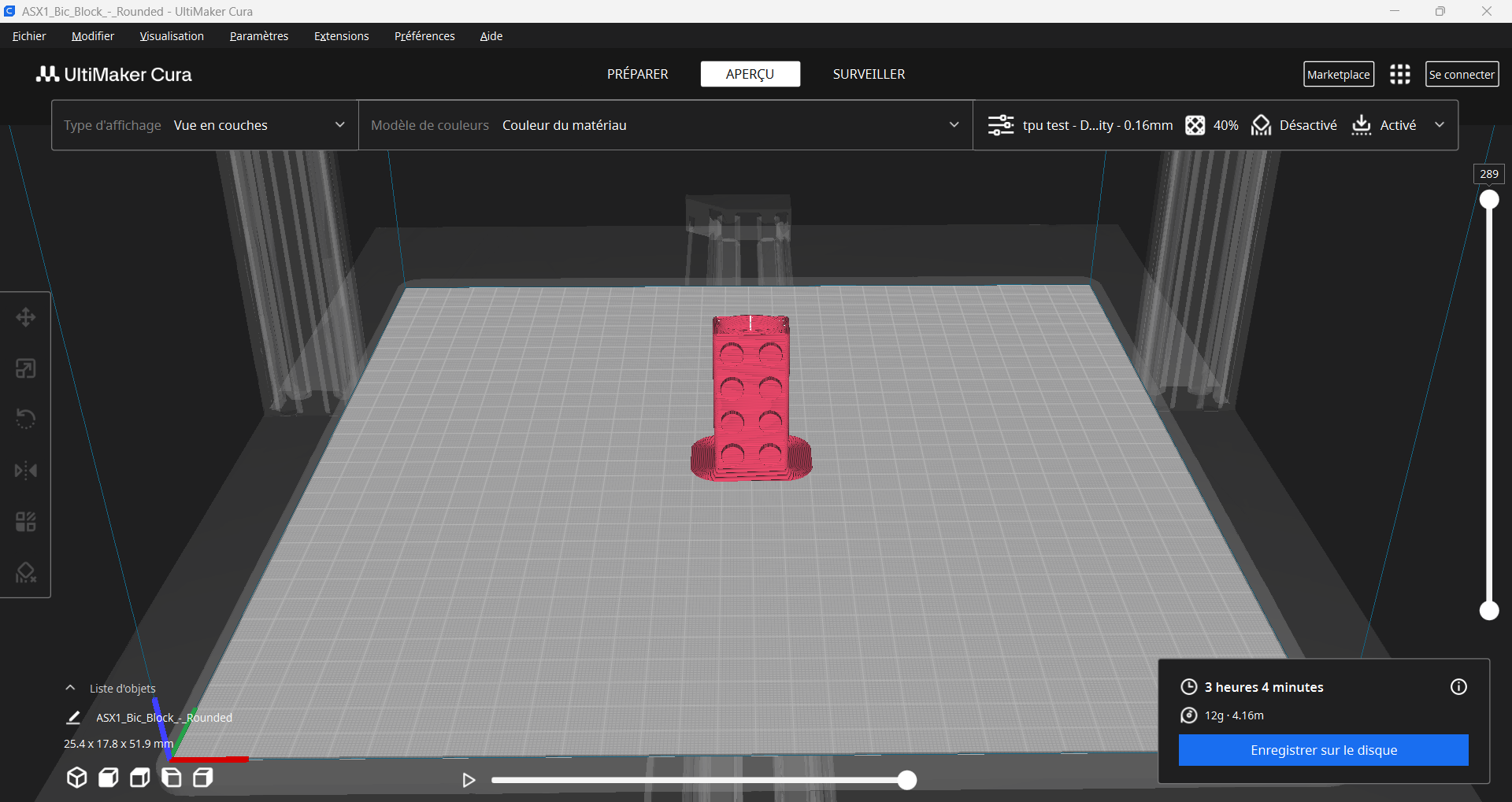This screenshot has width=1512, height=802.
Task: Select the Scale tool in left toolbar
Action: click(x=26, y=368)
